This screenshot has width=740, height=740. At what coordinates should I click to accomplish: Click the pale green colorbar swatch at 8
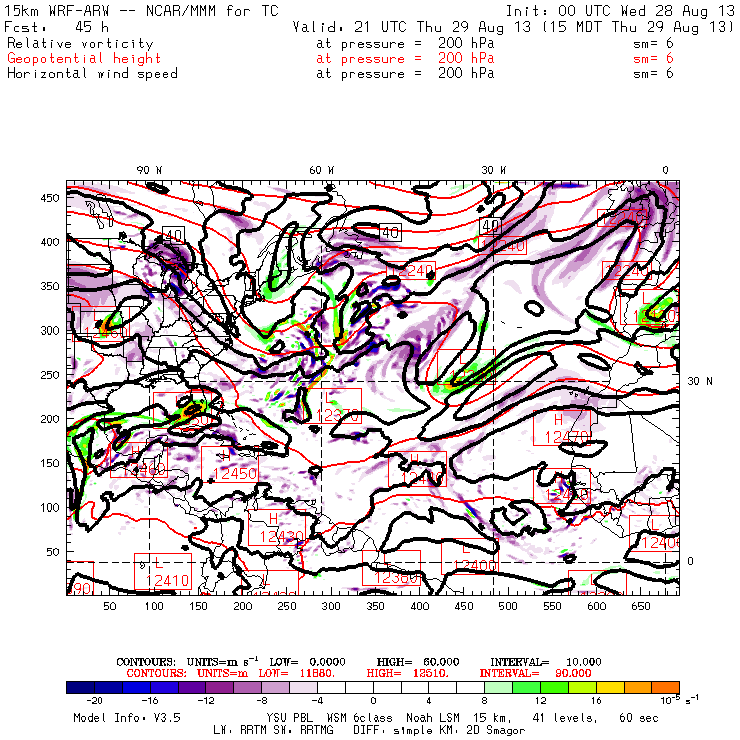(498, 687)
